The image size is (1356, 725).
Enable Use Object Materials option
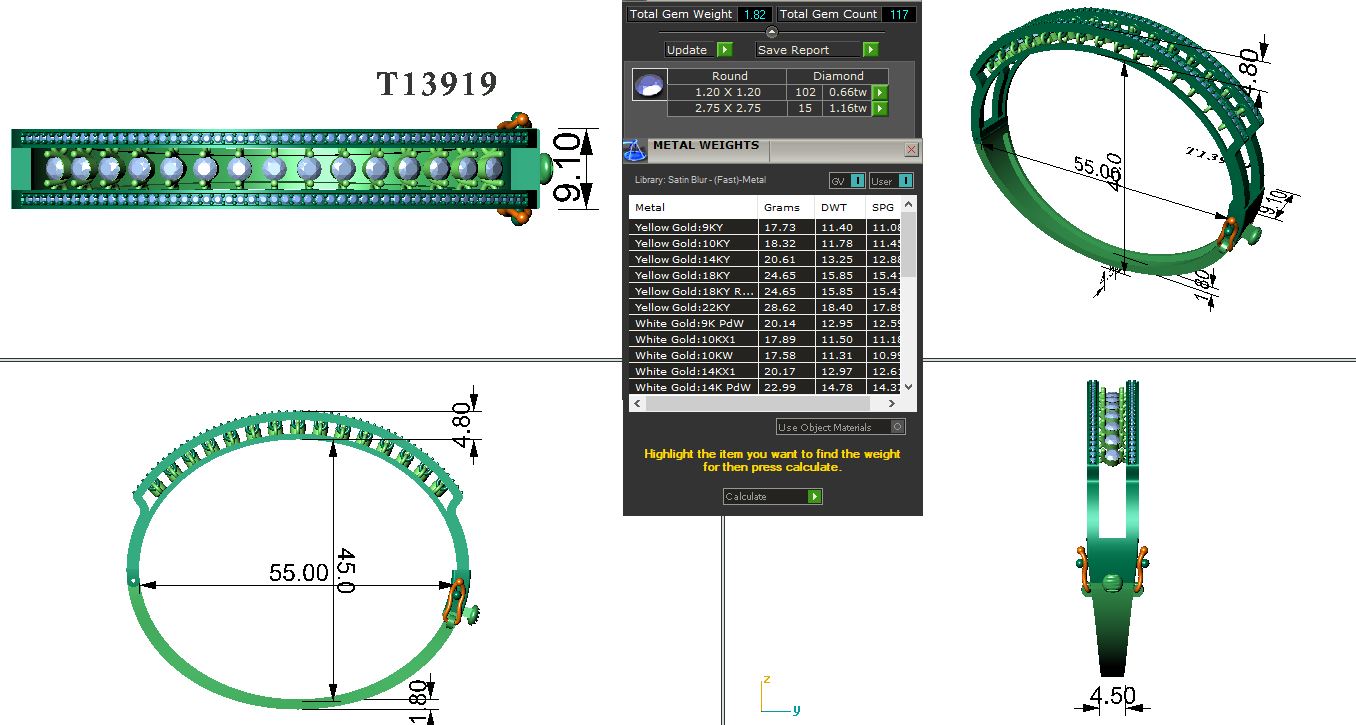click(897, 427)
